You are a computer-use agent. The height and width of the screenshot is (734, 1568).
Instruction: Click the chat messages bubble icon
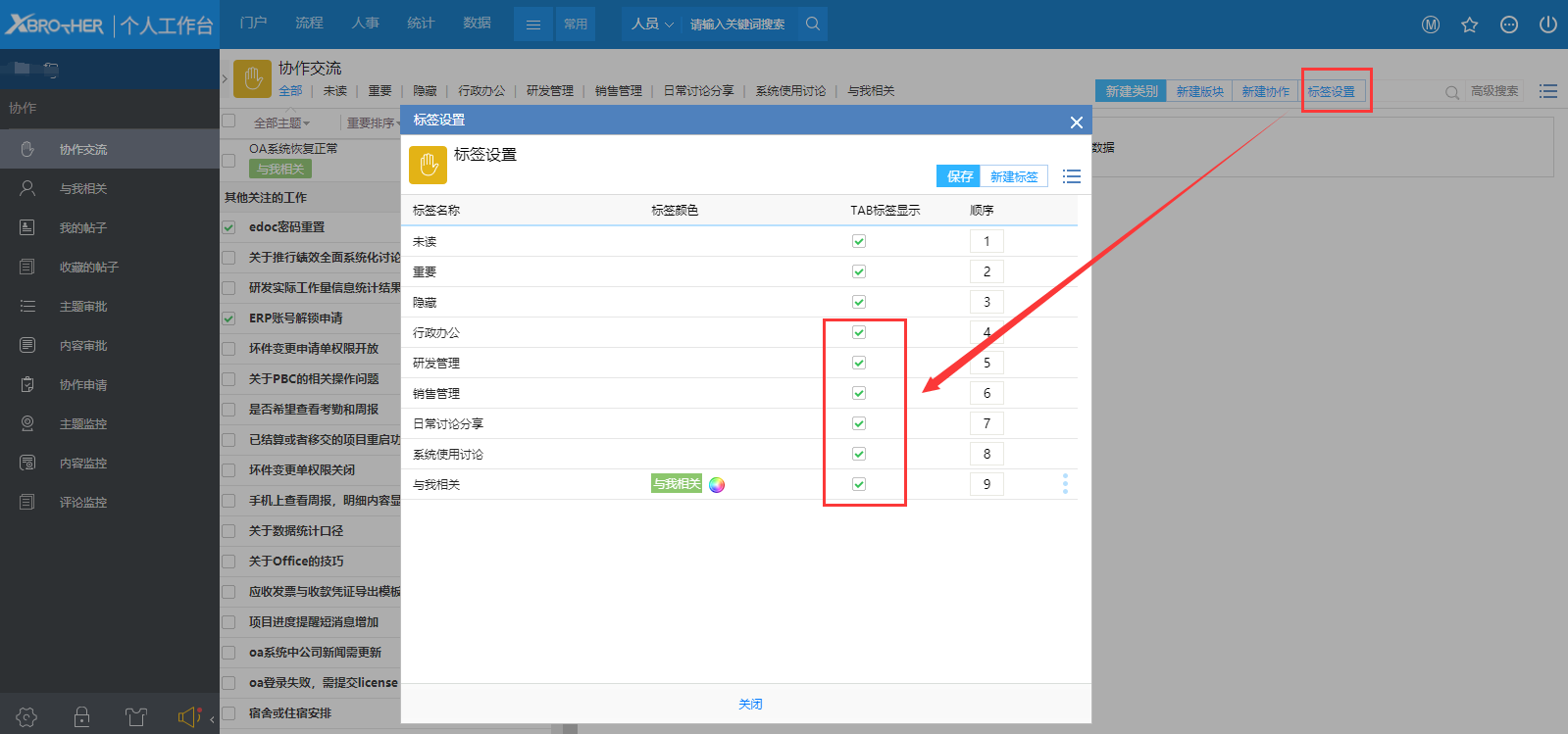click(1508, 24)
